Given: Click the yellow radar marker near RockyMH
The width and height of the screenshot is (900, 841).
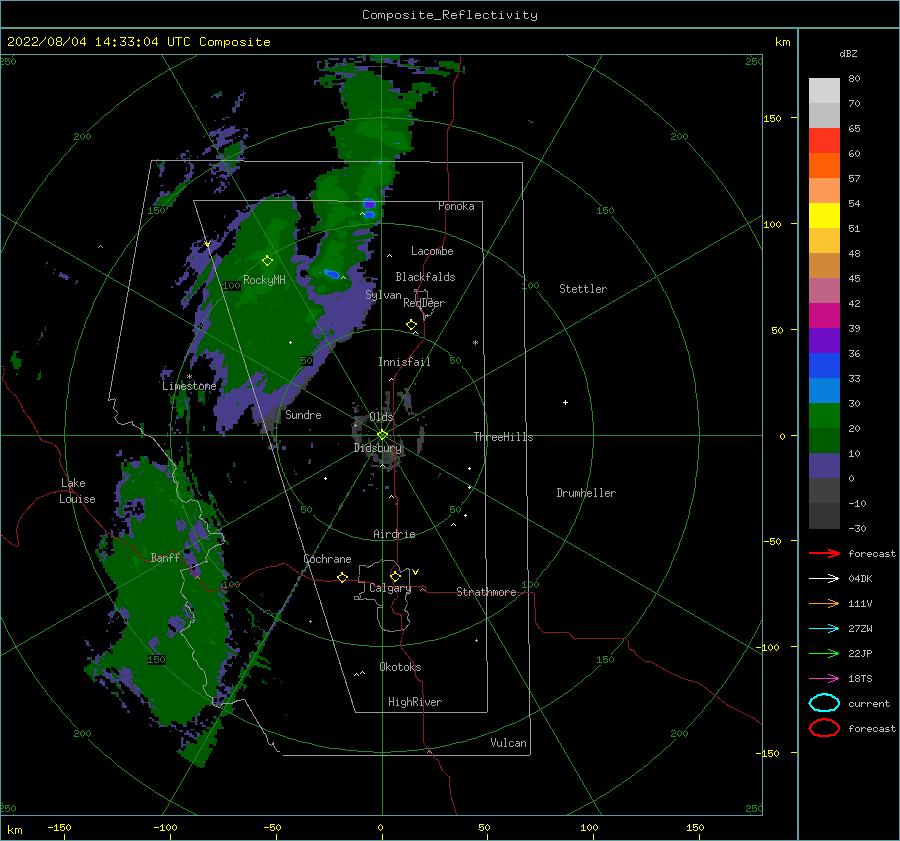Looking at the screenshot, I should pyautogui.click(x=267, y=261).
